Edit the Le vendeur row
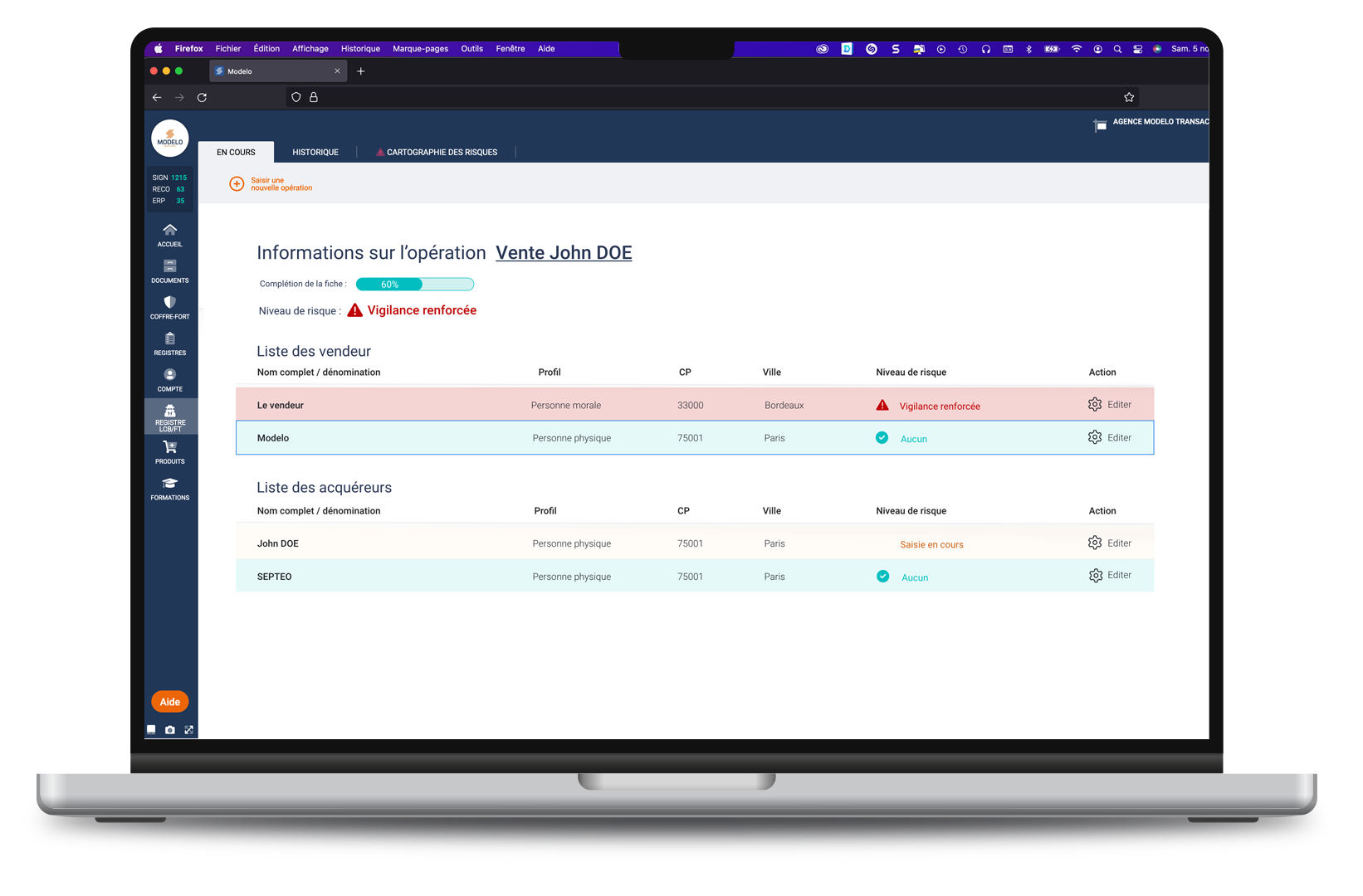This screenshot has width=1363, height=896. [1110, 405]
